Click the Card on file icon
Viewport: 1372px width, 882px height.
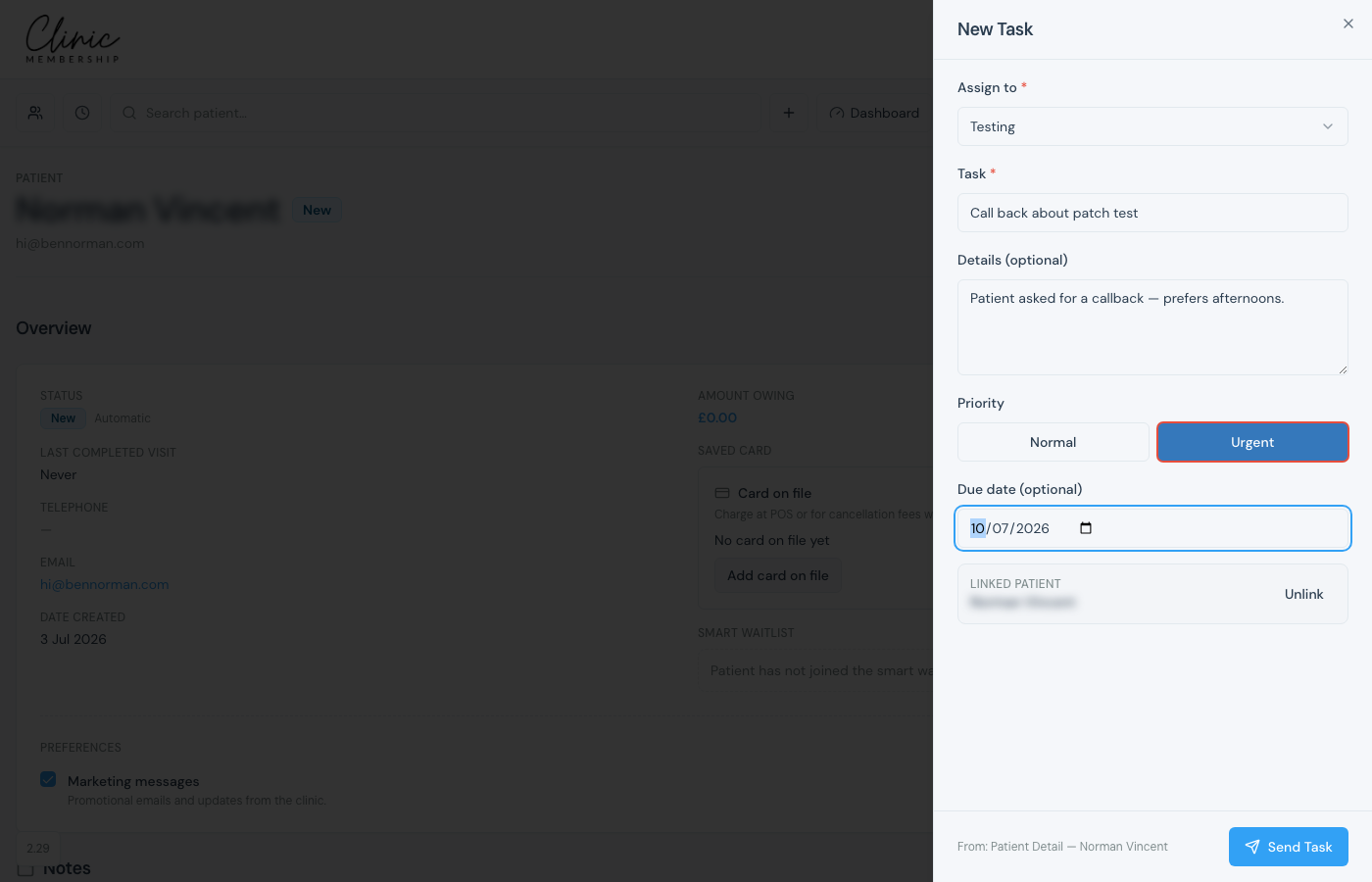click(x=722, y=493)
